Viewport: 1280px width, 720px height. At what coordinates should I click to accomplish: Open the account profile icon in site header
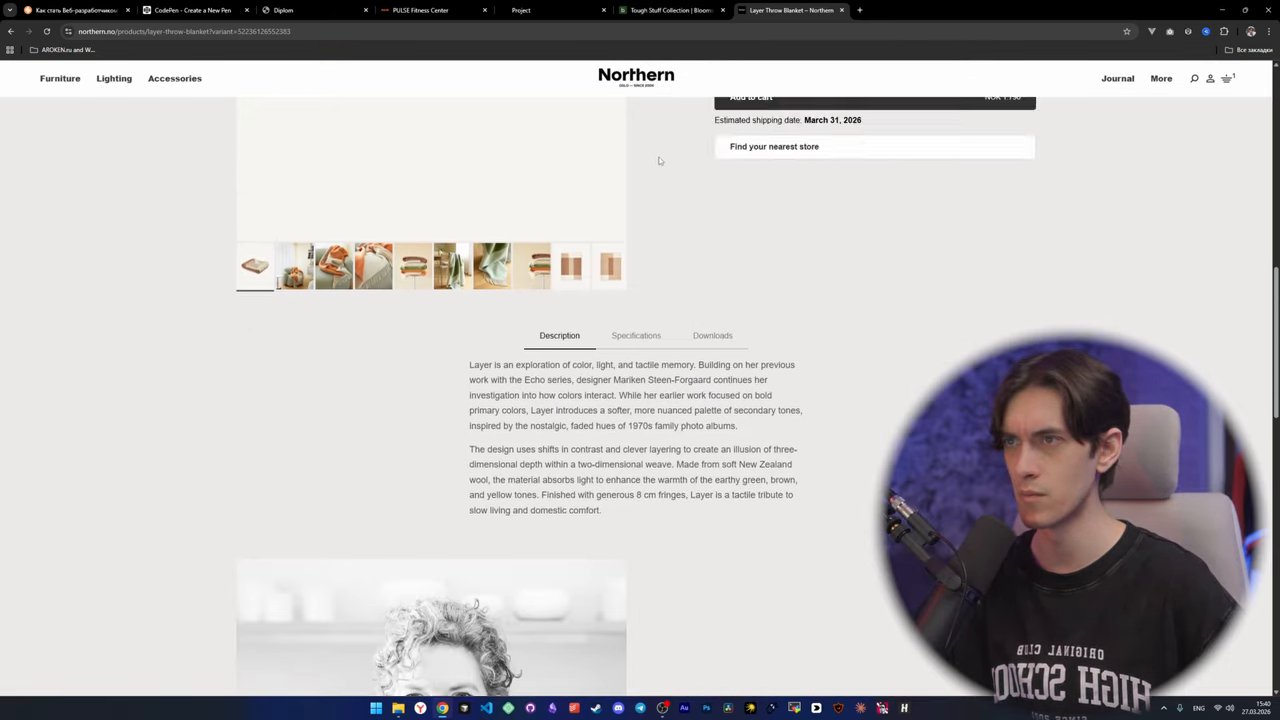[1210, 78]
